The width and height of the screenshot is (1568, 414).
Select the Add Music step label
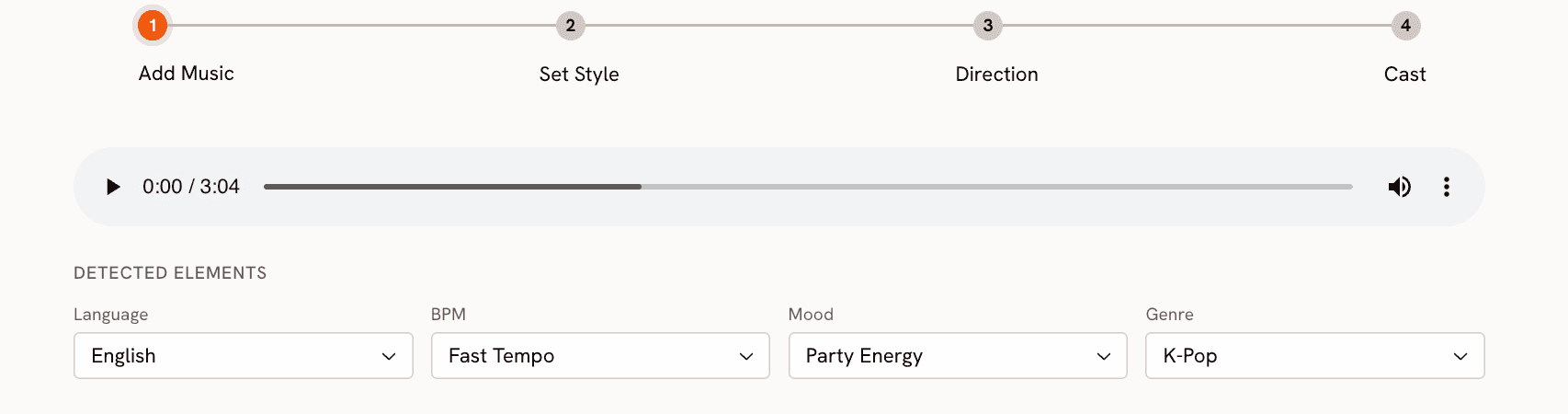click(187, 74)
